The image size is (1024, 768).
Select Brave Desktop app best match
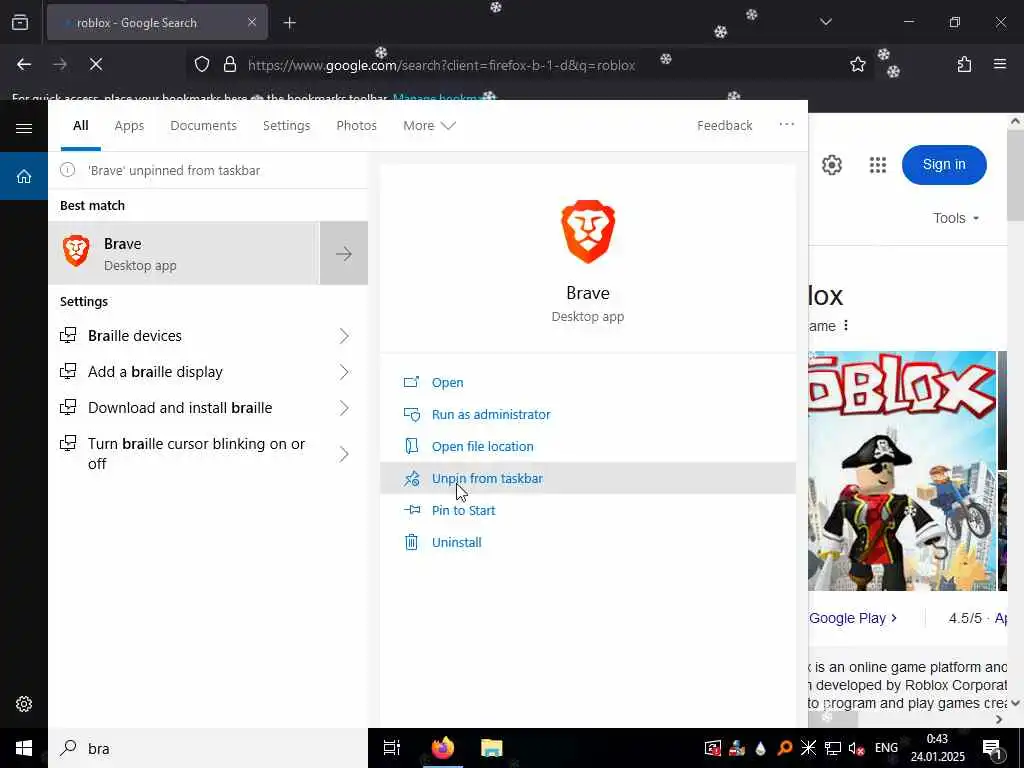coord(184,253)
